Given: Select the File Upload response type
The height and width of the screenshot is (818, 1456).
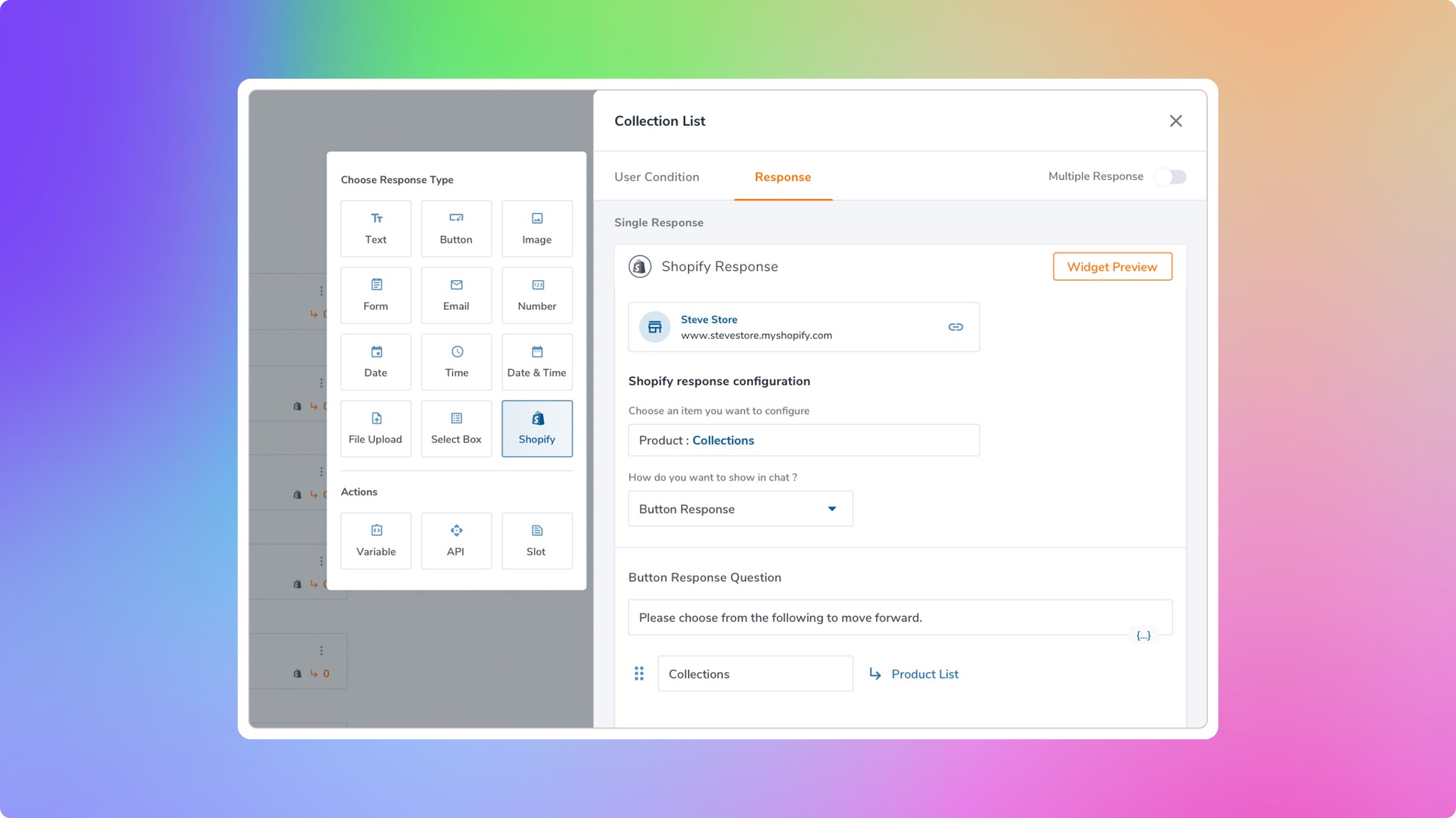Looking at the screenshot, I should coord(375,428).
